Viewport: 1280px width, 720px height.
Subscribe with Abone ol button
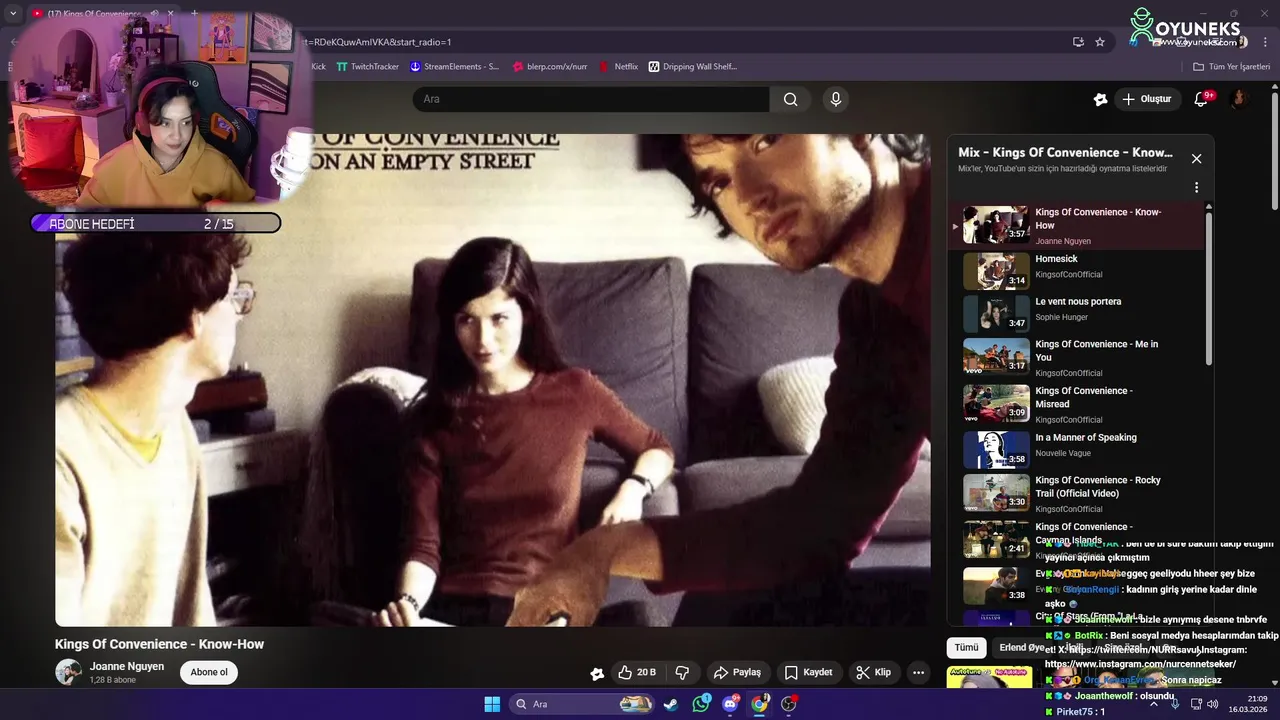[x=209, y=672]
